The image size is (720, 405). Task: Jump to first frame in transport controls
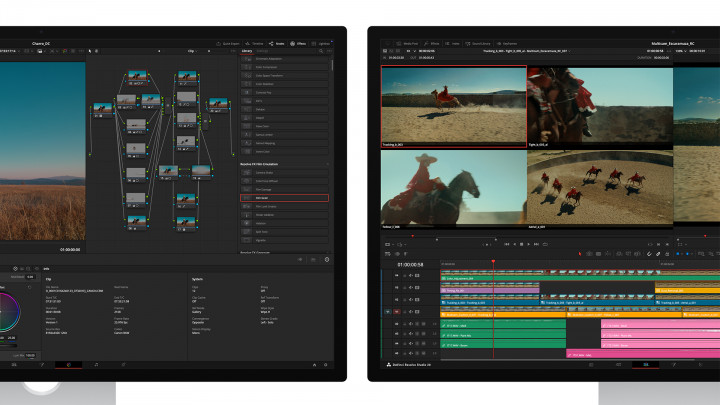pos(506,244)
